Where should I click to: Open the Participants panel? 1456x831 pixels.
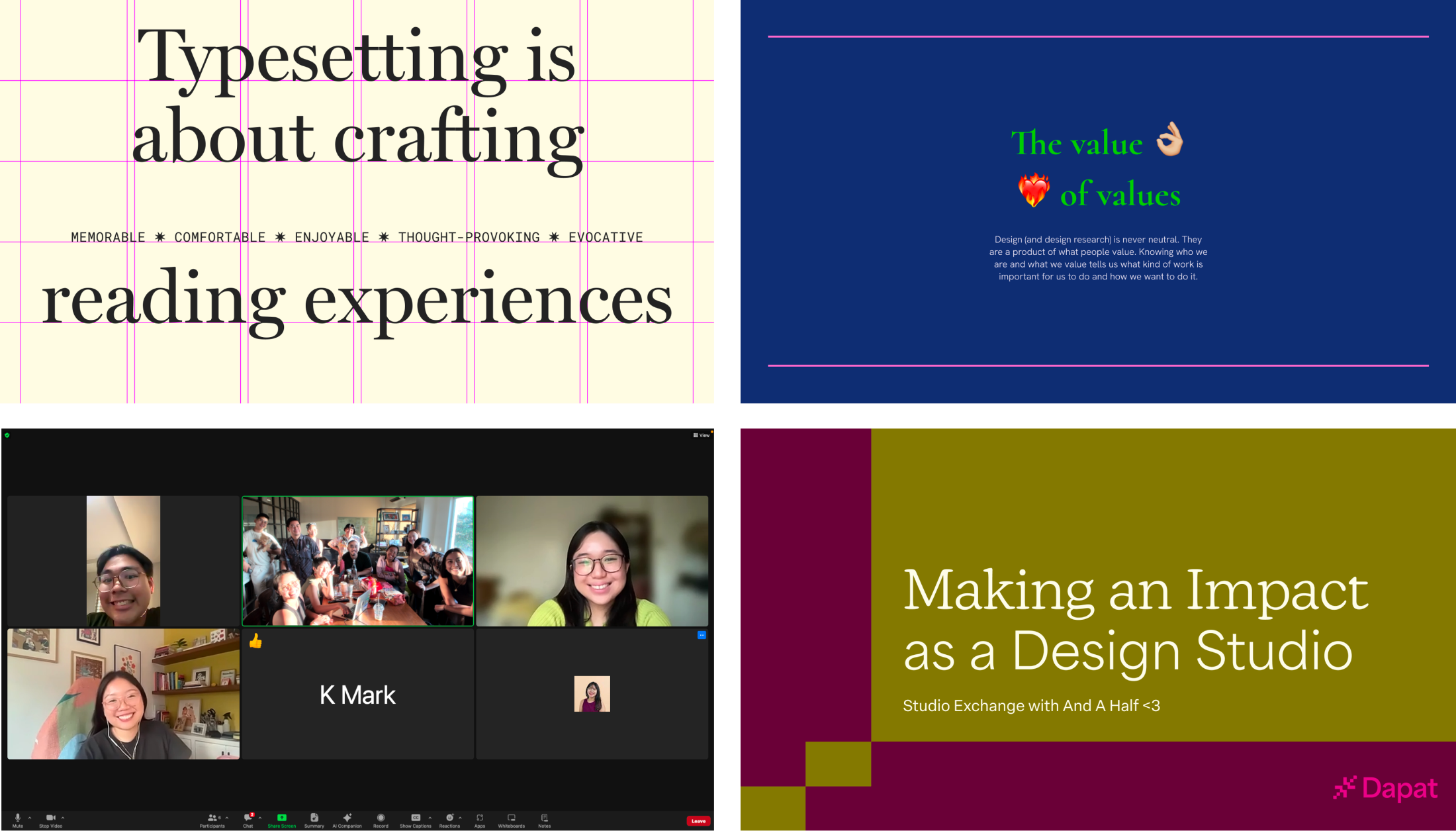click(212, 820)
